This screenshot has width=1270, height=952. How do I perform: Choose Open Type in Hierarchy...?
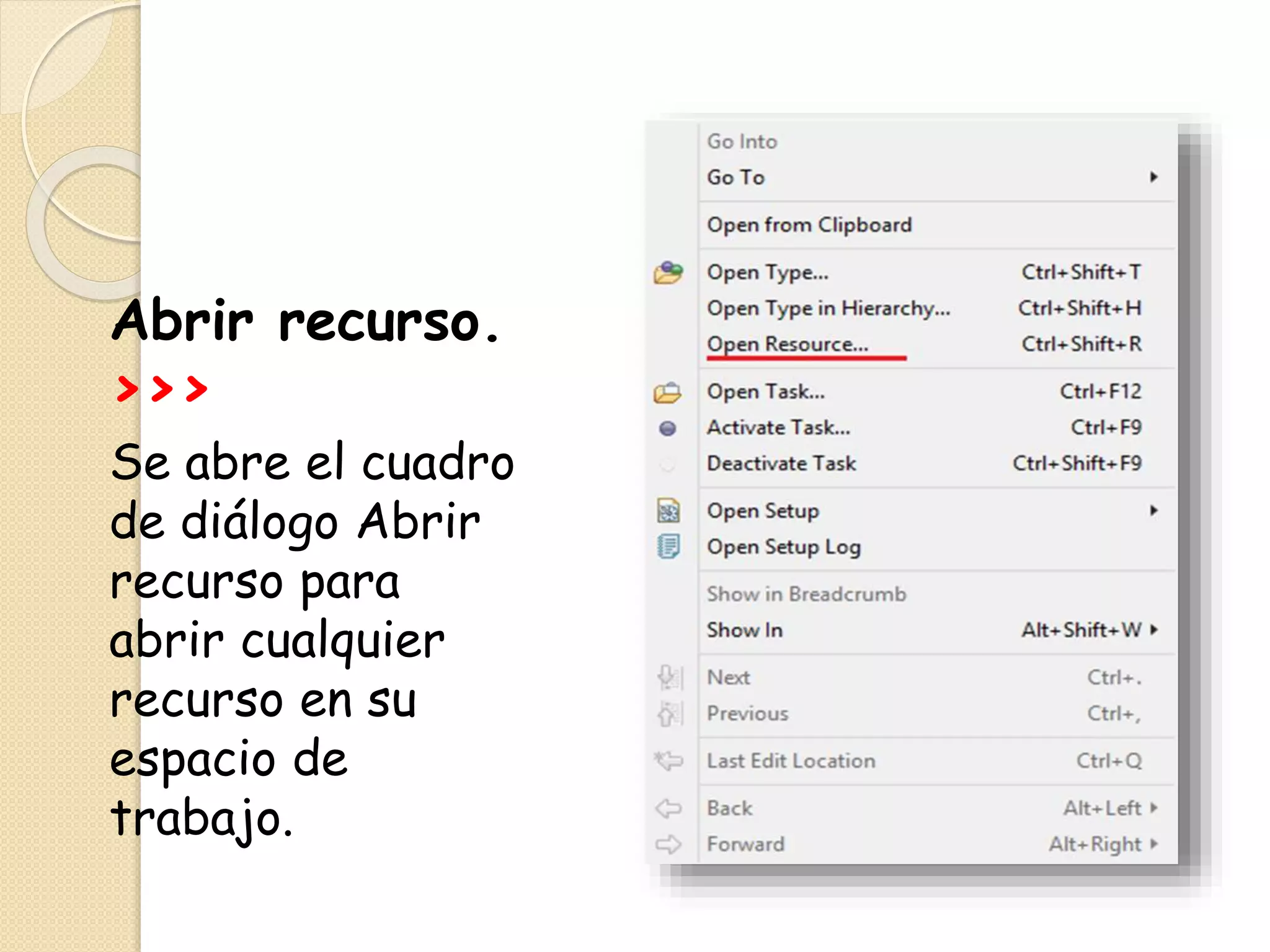click(938, 308)
